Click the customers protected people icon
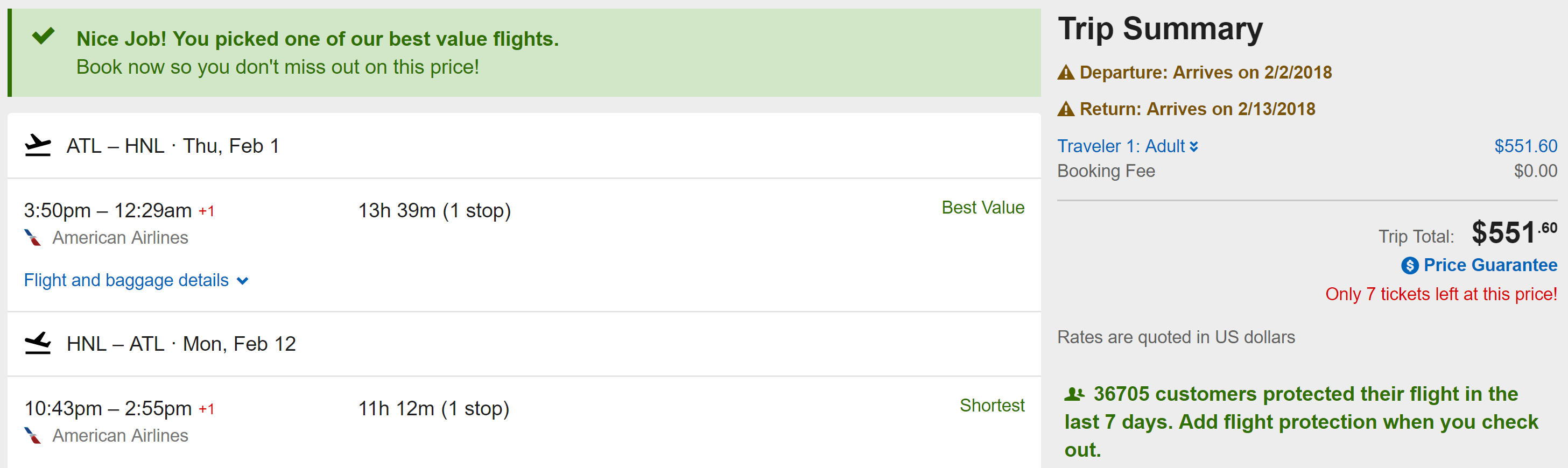The image size is (1568, 468). (1074, 394)
